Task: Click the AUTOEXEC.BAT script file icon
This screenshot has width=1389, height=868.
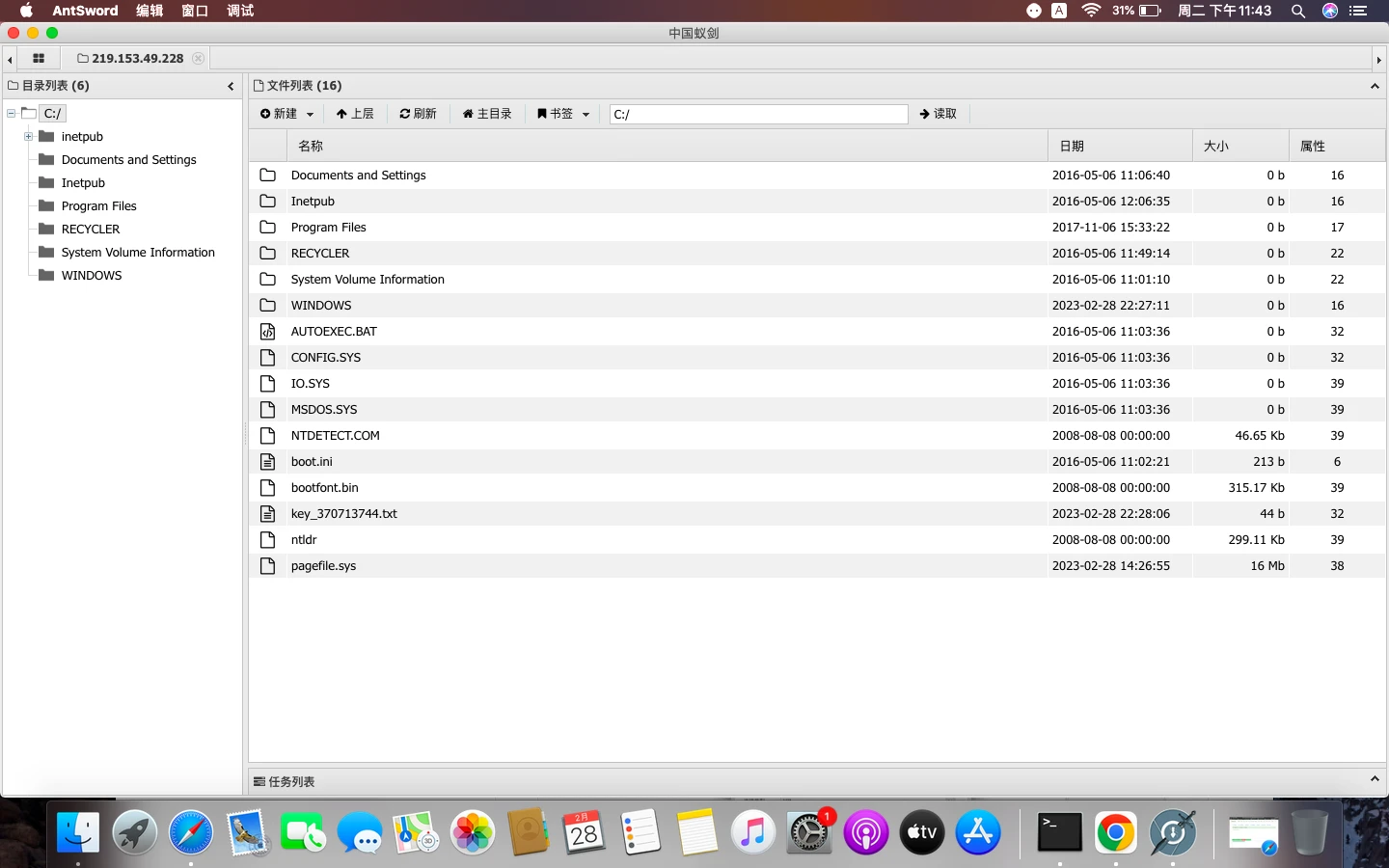Action: (x=268, y=331)
